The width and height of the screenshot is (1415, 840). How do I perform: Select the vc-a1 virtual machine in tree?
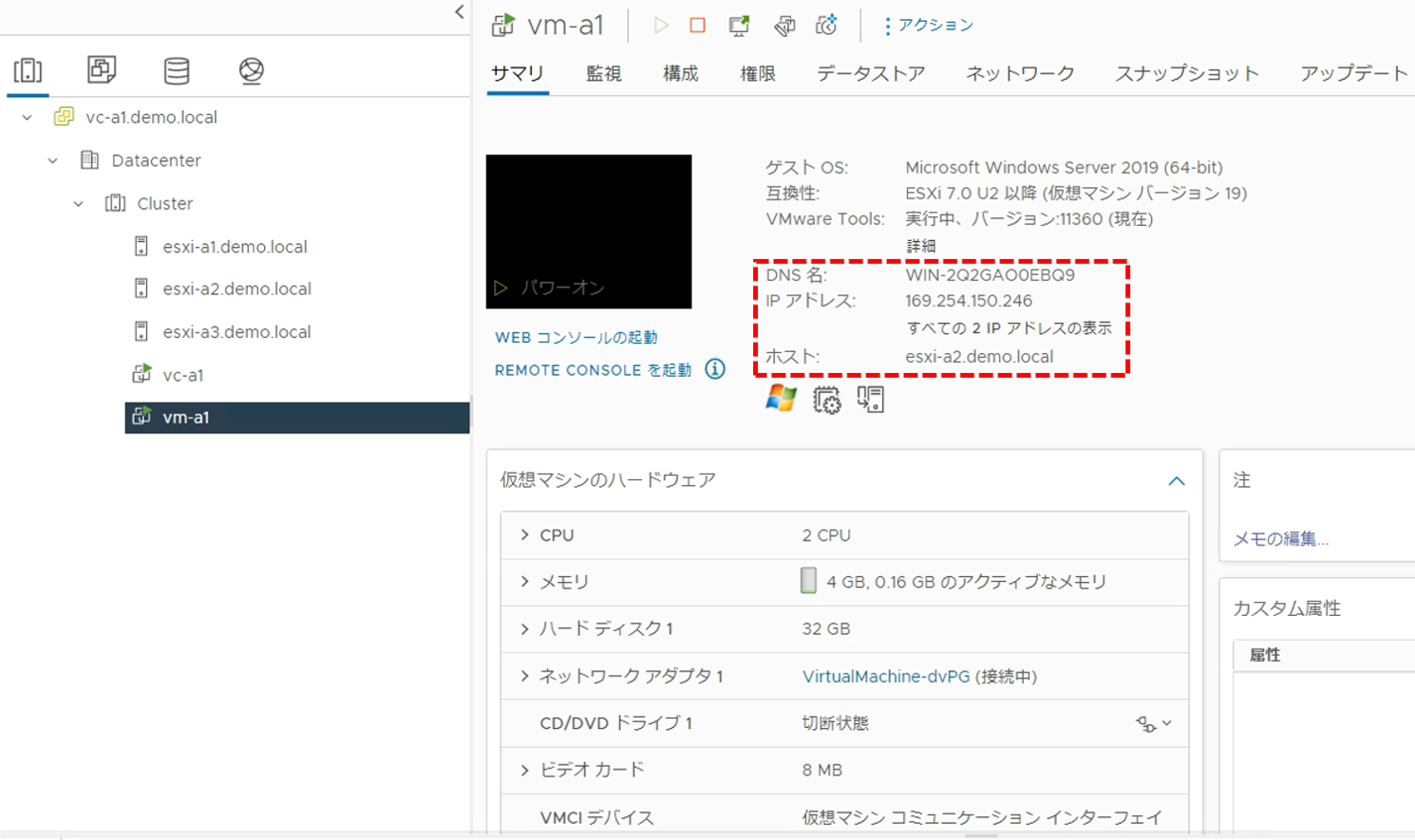pos(183,375)
